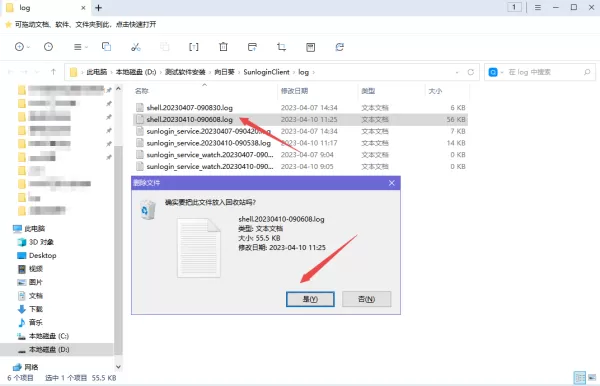The width and height of the screenshot is (600, 386).
Task: Click 此电脑 in the breadcrumb path
Action: (97, 72)
